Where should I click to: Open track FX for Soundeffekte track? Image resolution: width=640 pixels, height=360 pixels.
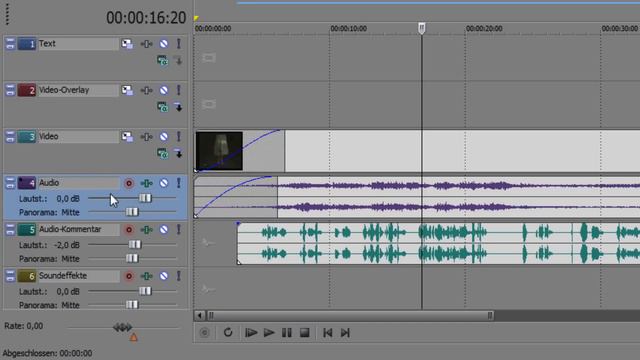[147, 276]
